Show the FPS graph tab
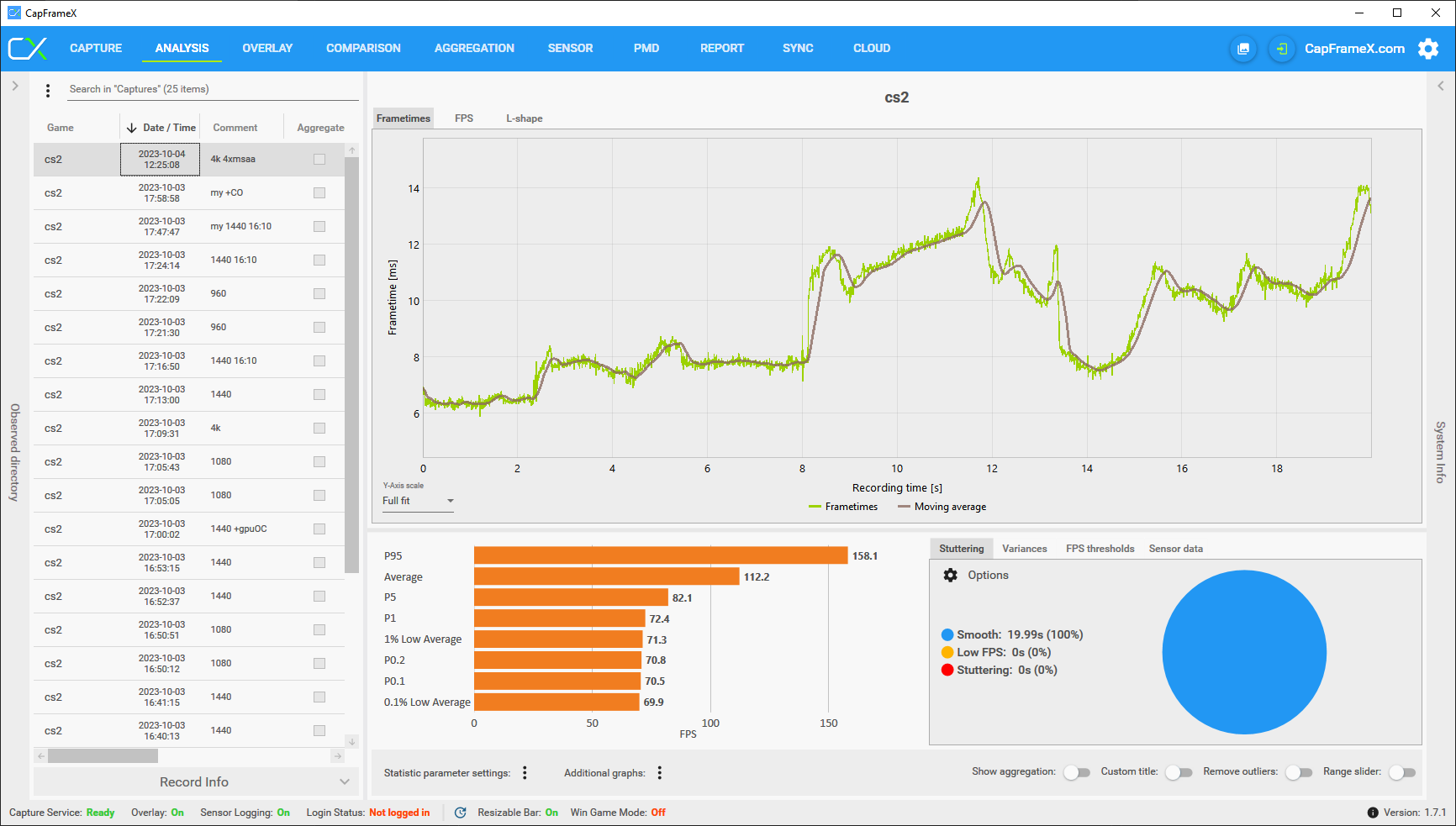1456x826 pixels. click(464, 118)
